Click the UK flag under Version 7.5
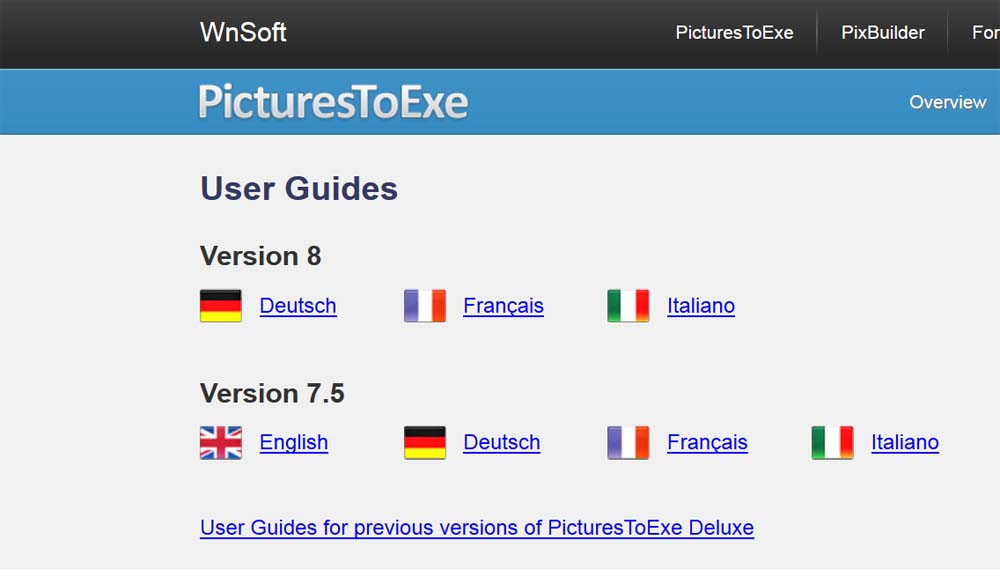The width and height of the screenshot is (1000, 577). [x=221, y=442]
